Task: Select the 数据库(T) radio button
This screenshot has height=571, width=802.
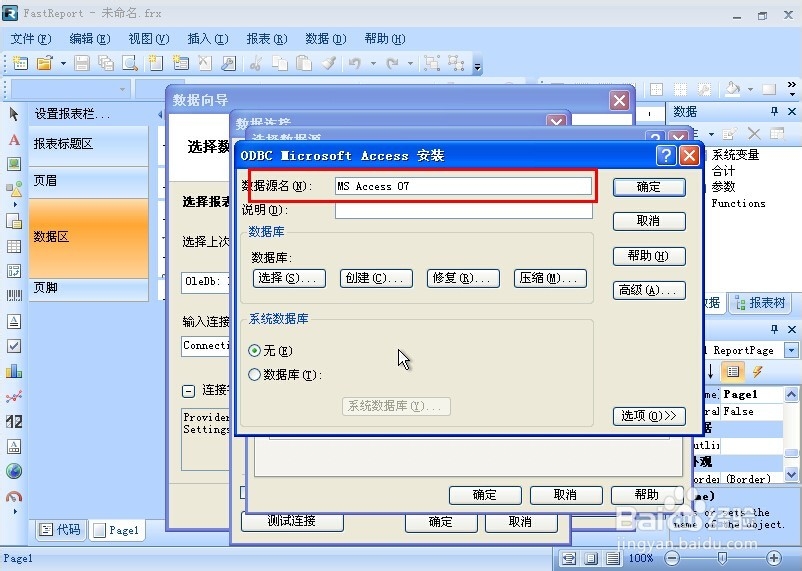Action: (x=254, y=375)
